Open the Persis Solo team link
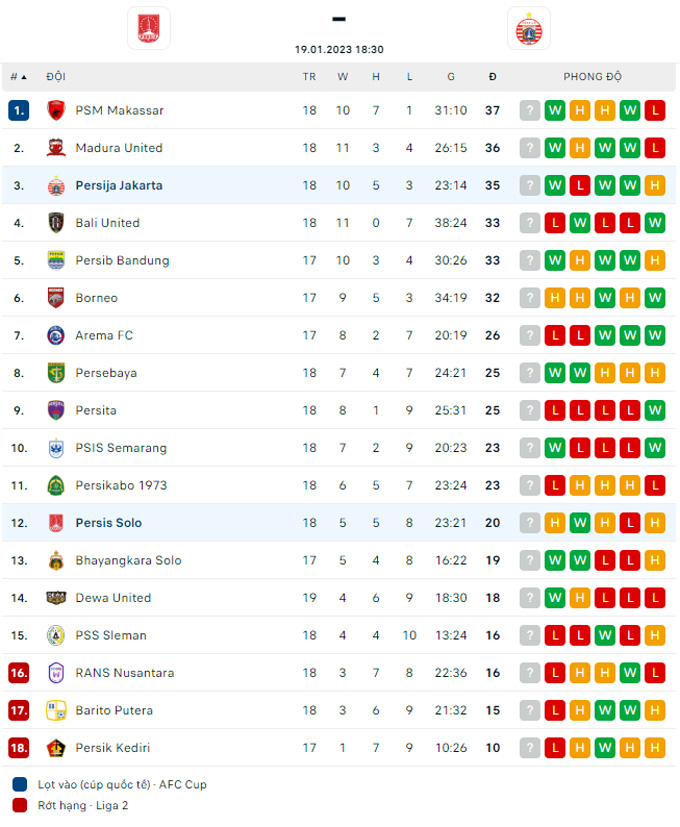Screen dimensions: 680x827 (108, 523)
